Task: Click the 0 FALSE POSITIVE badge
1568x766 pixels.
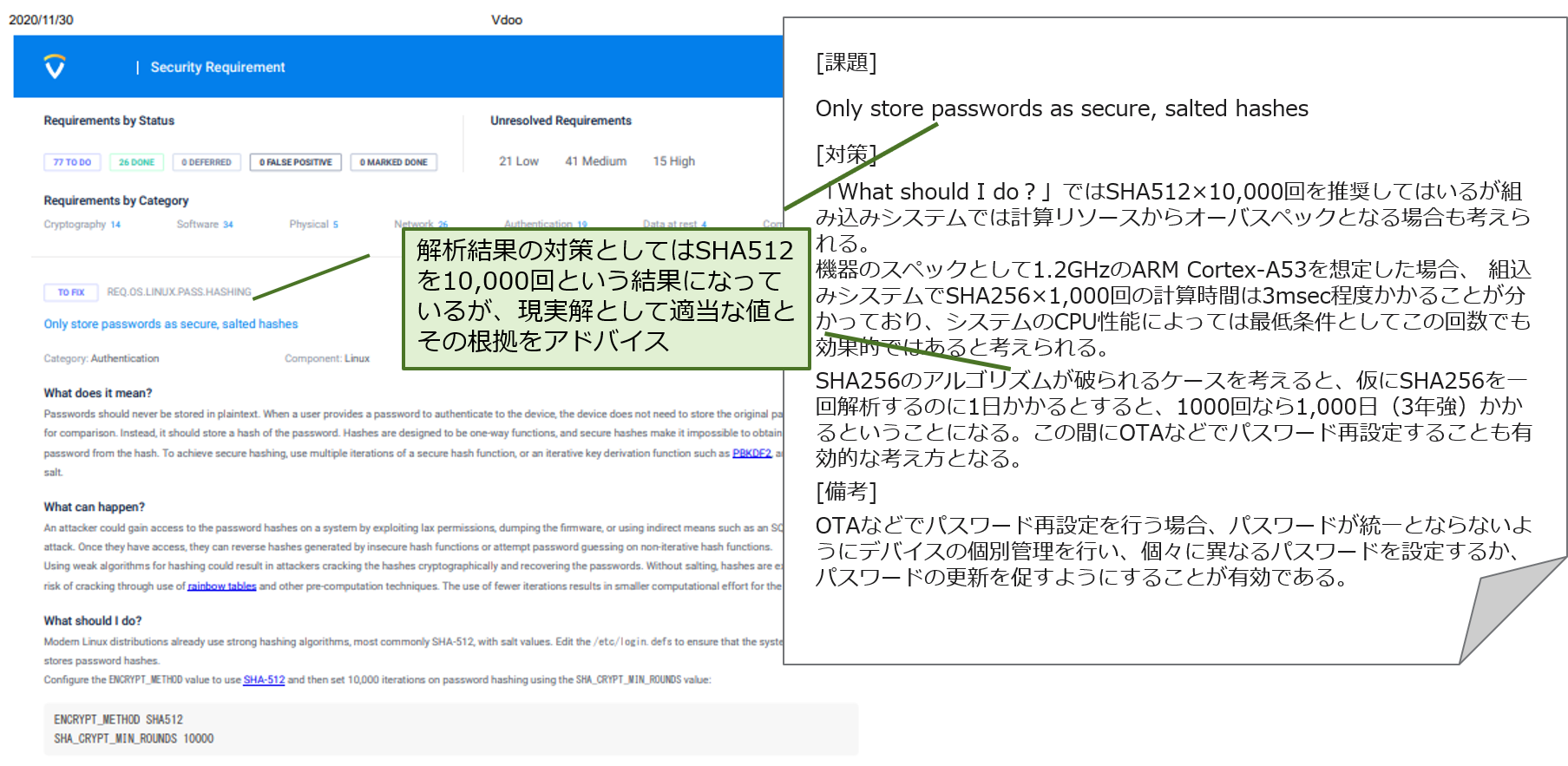Action: 296,162
